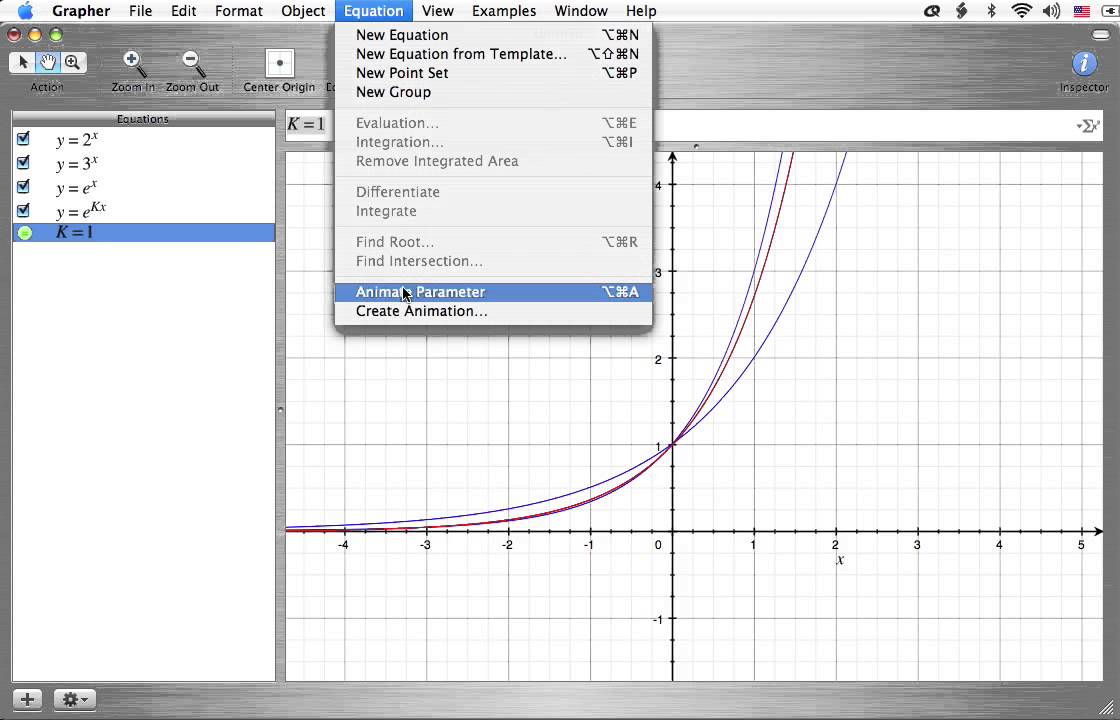Open the View menu
The width and height of the screenshot is (1120, 720).
(438, 11)
